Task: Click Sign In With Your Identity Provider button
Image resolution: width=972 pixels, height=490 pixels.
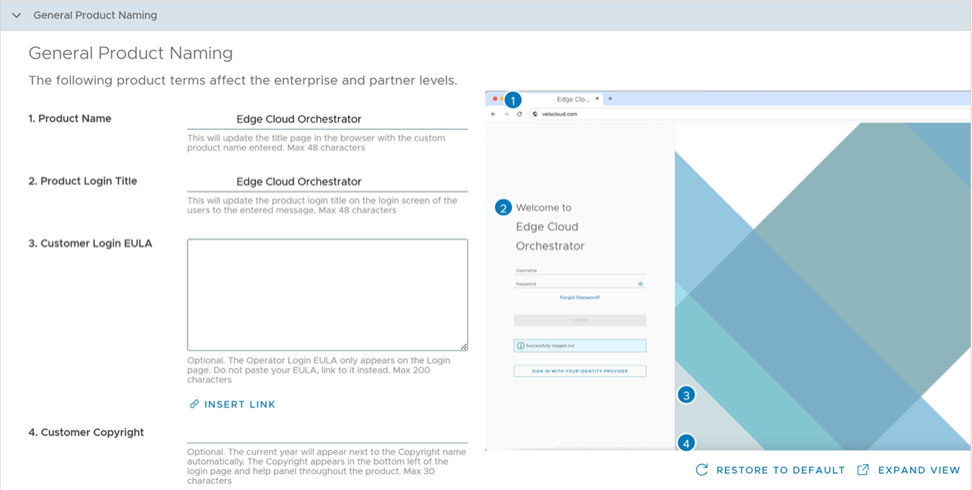Action: pos(580,371)
